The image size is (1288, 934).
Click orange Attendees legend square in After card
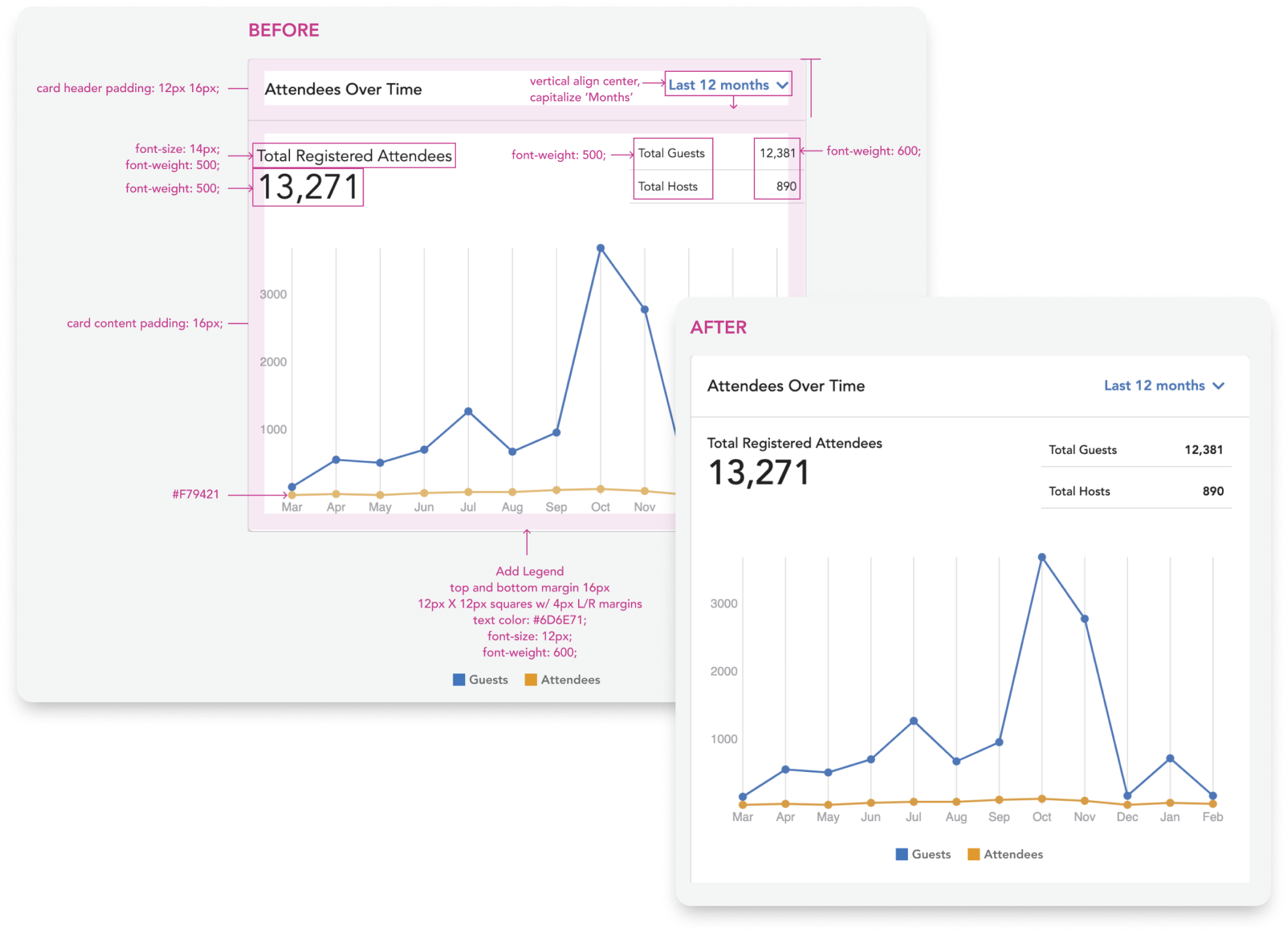973,854
